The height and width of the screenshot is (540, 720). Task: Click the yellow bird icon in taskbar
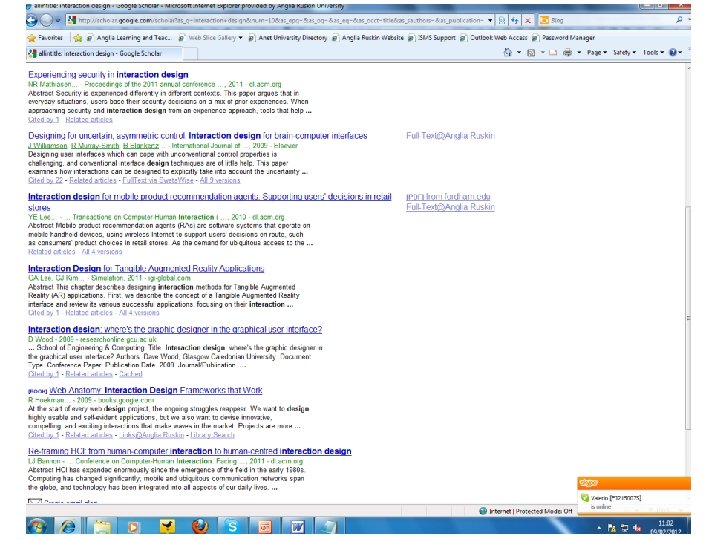pos(167,526)
